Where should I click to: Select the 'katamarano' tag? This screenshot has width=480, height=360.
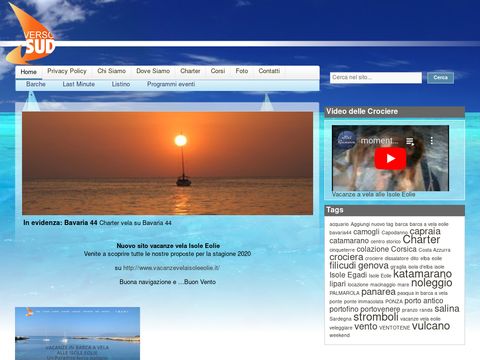coord(422,274)
